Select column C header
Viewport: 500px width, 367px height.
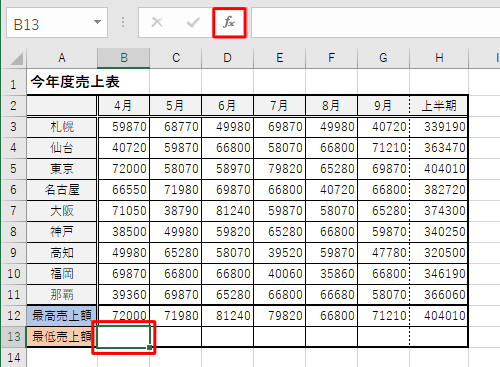(176, 58)
